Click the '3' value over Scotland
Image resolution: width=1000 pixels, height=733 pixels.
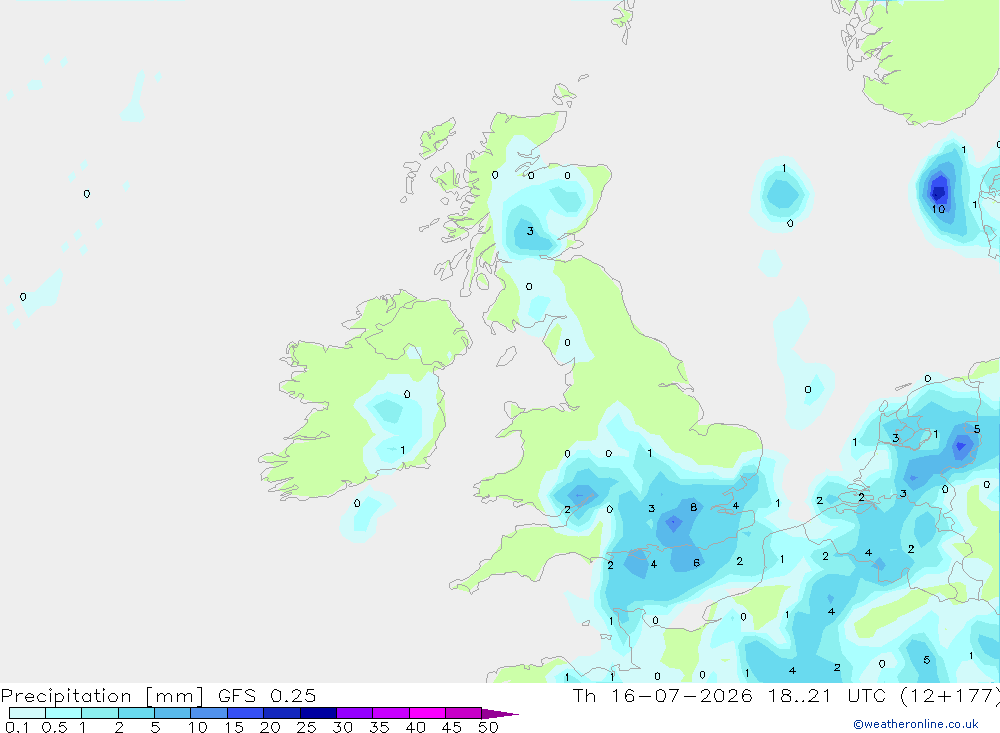530,231
